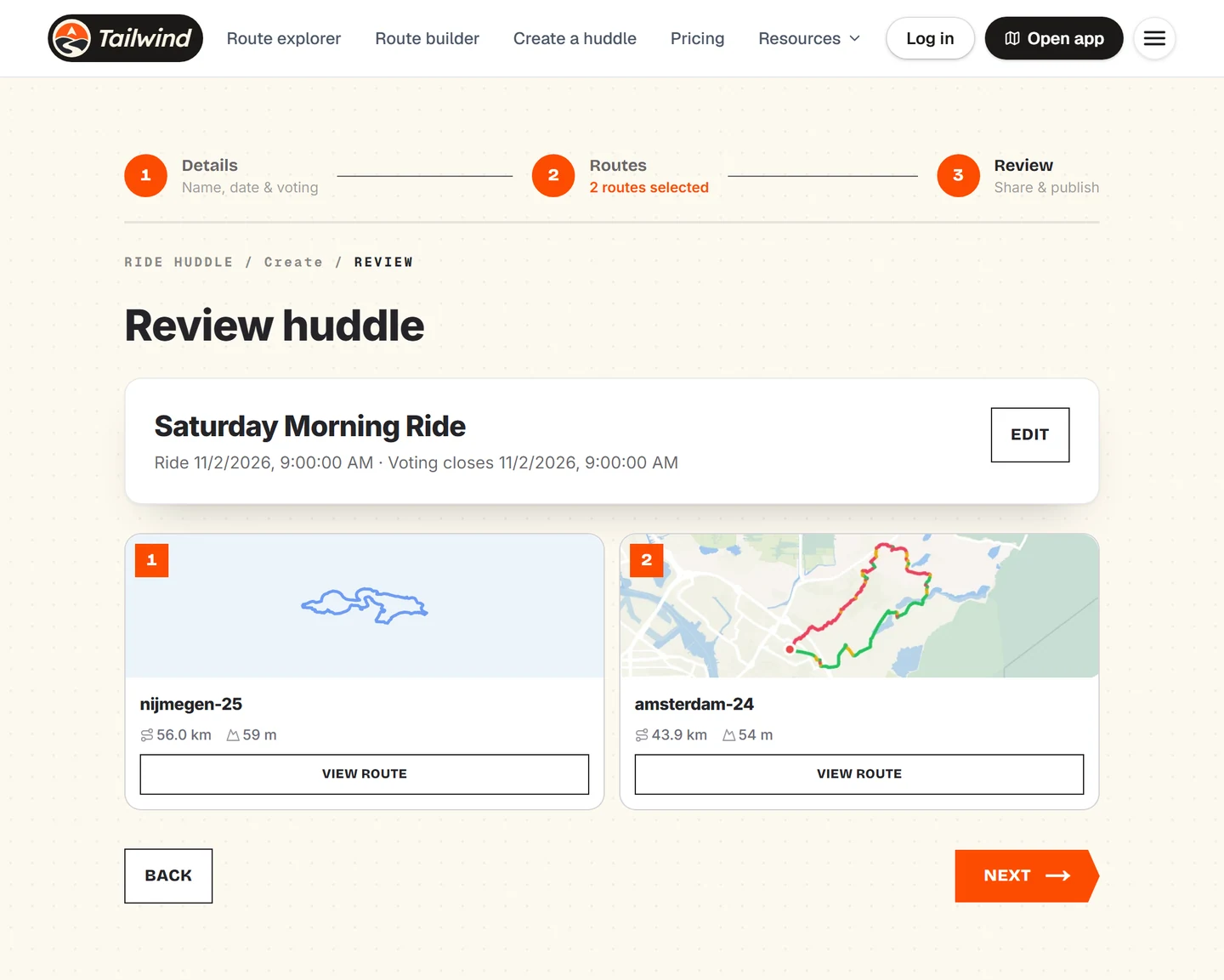The image size is (1224, 980).
Task: Click orange number badge on nijmegen-25 card
Action: tap(152, 560)
